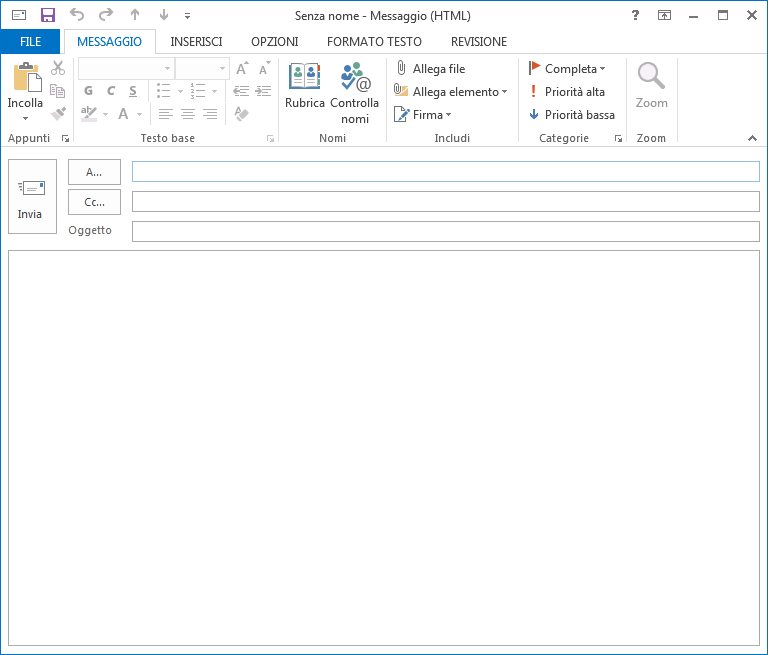Click the A... recipients button

click(94, 172)
